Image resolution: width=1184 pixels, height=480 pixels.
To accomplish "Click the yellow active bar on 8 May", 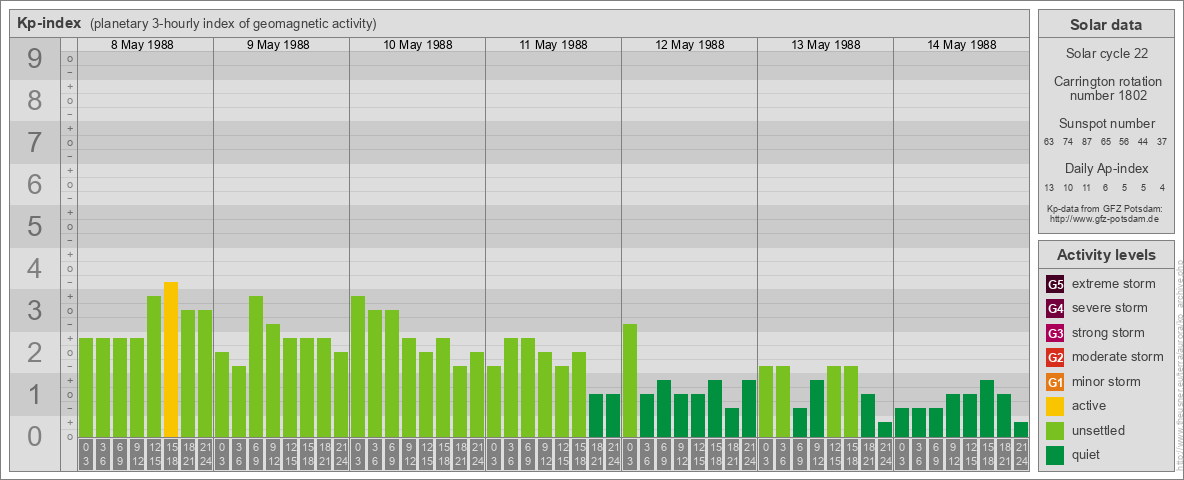I will point(171,359).
